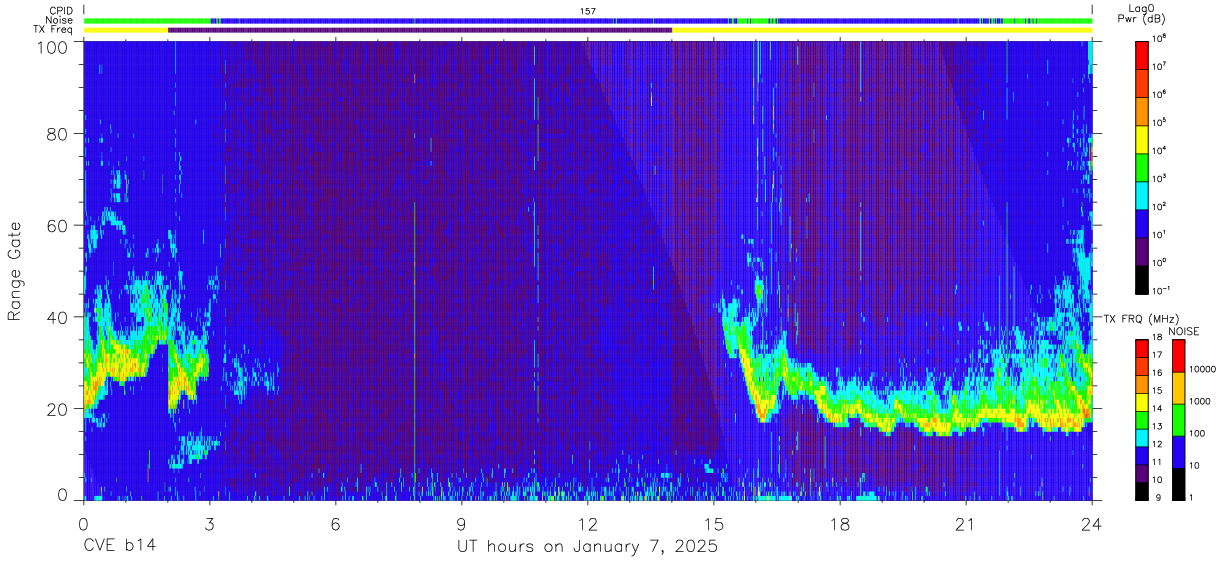Image resolution: width=1228 pixels, height=567 pixels.
Task: Click the yellow segment of Lag0 power colorbar
Action: [x=1142, y=138]
